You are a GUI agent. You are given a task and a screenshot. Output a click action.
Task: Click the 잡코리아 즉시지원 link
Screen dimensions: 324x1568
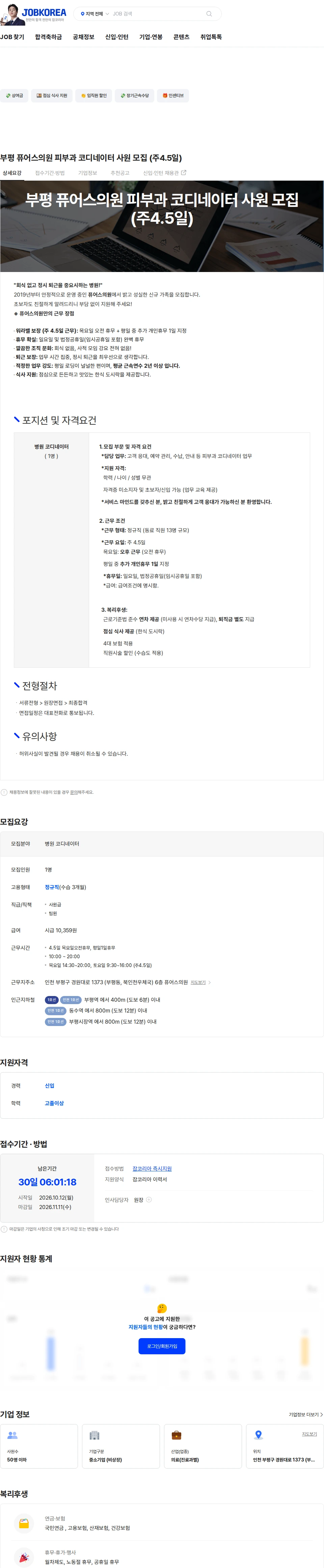[x=152, y=1169]
